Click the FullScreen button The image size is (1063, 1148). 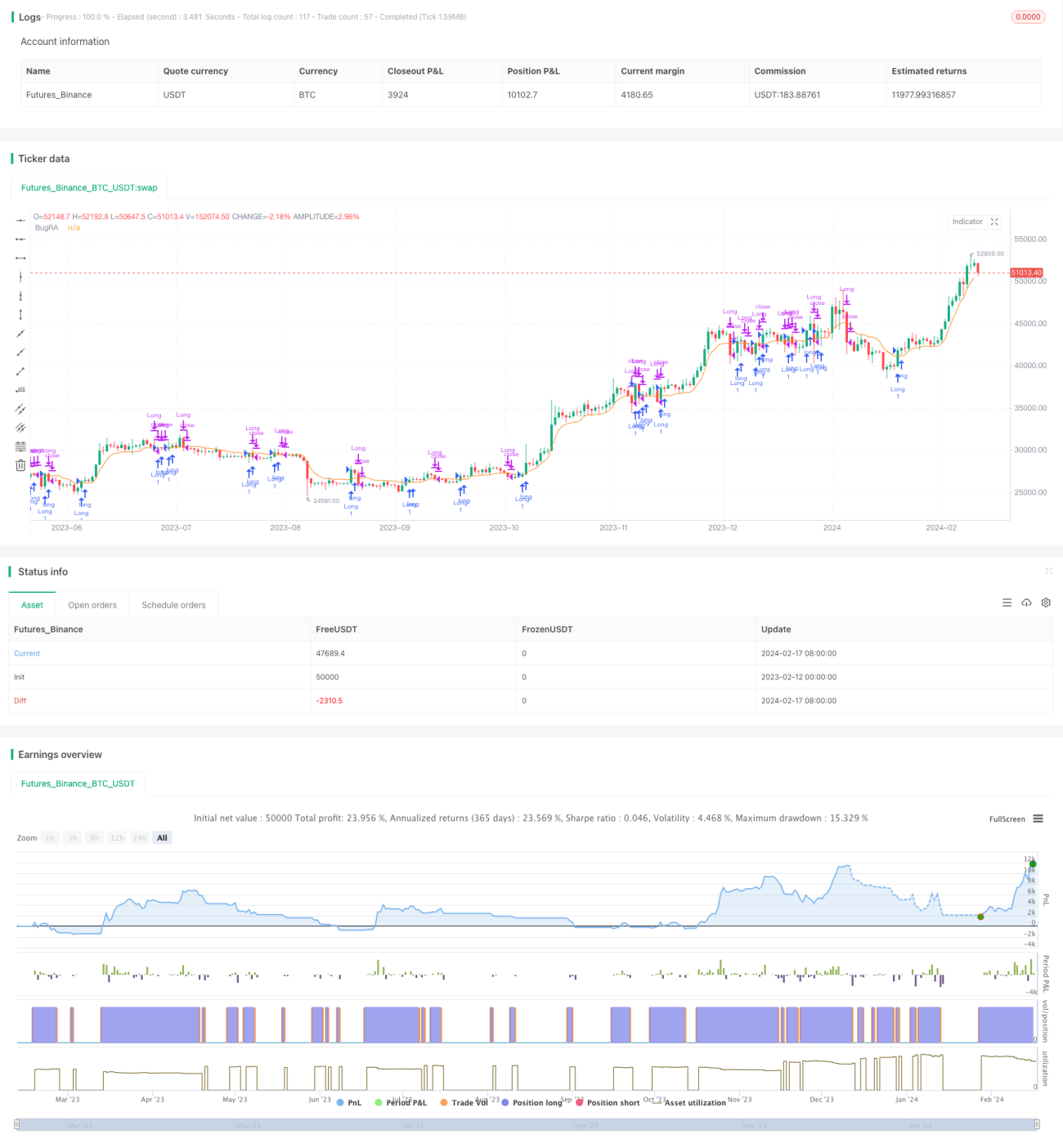1007,818
